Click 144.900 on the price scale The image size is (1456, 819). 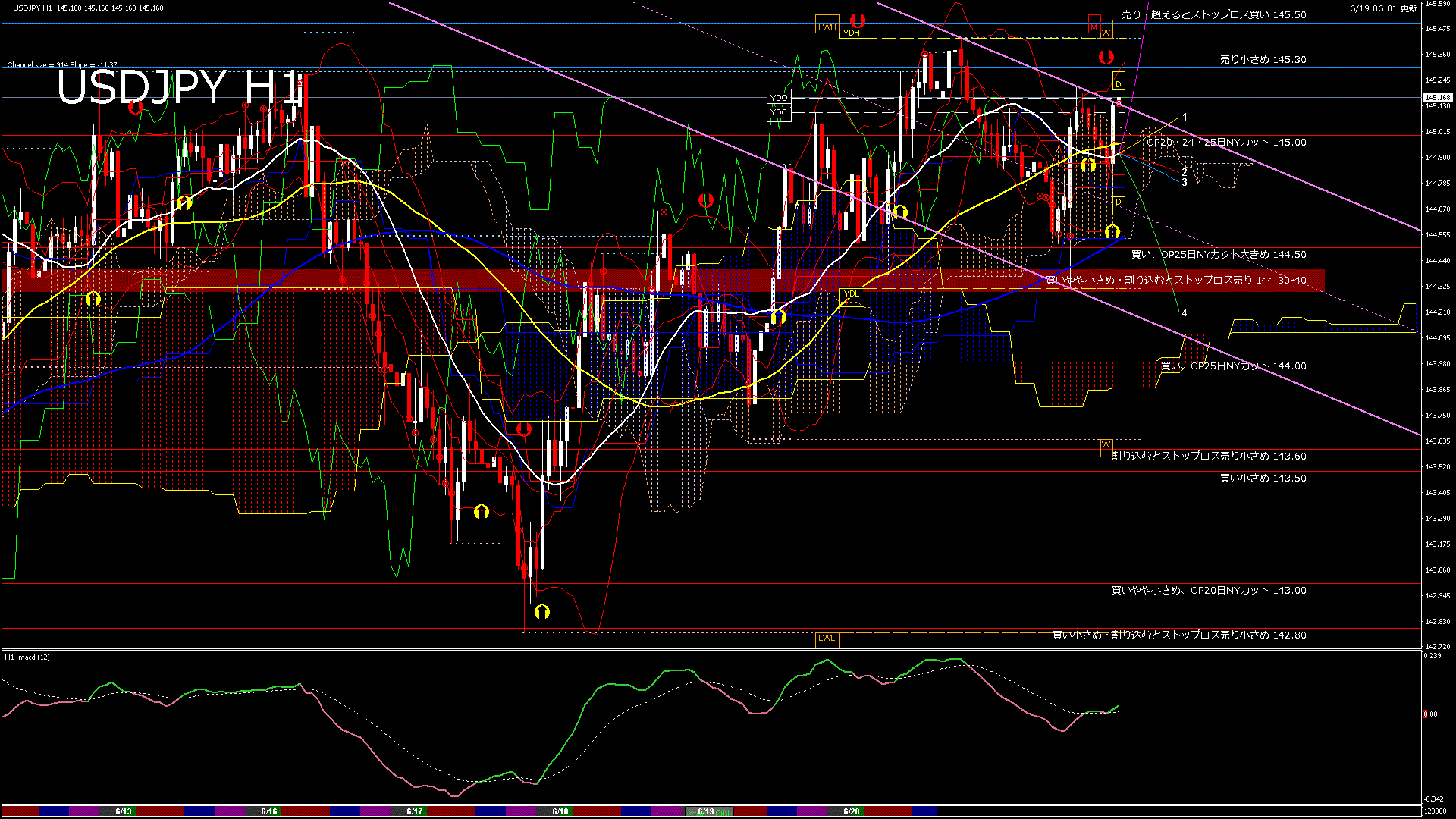(1438, 158)
